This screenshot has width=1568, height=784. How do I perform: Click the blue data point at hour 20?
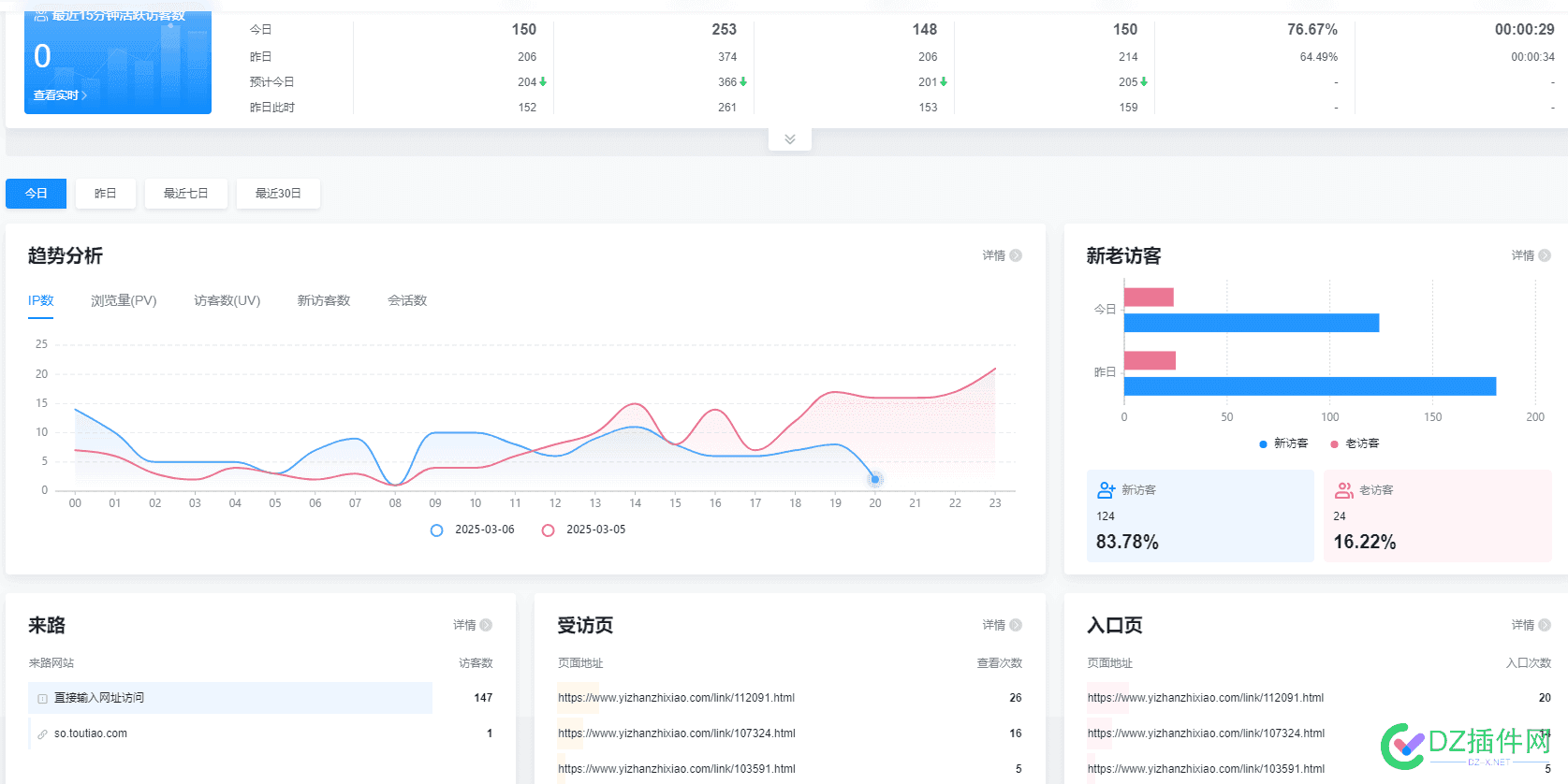pos(875,479)
